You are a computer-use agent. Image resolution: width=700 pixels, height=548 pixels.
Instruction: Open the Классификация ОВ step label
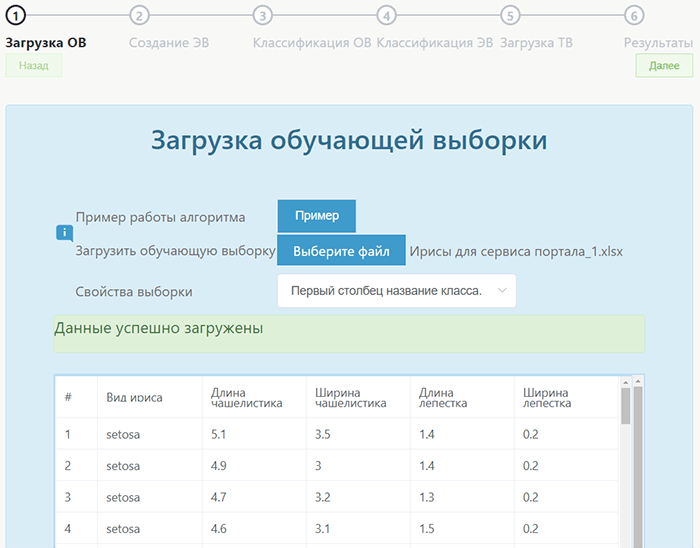(312, 43)
